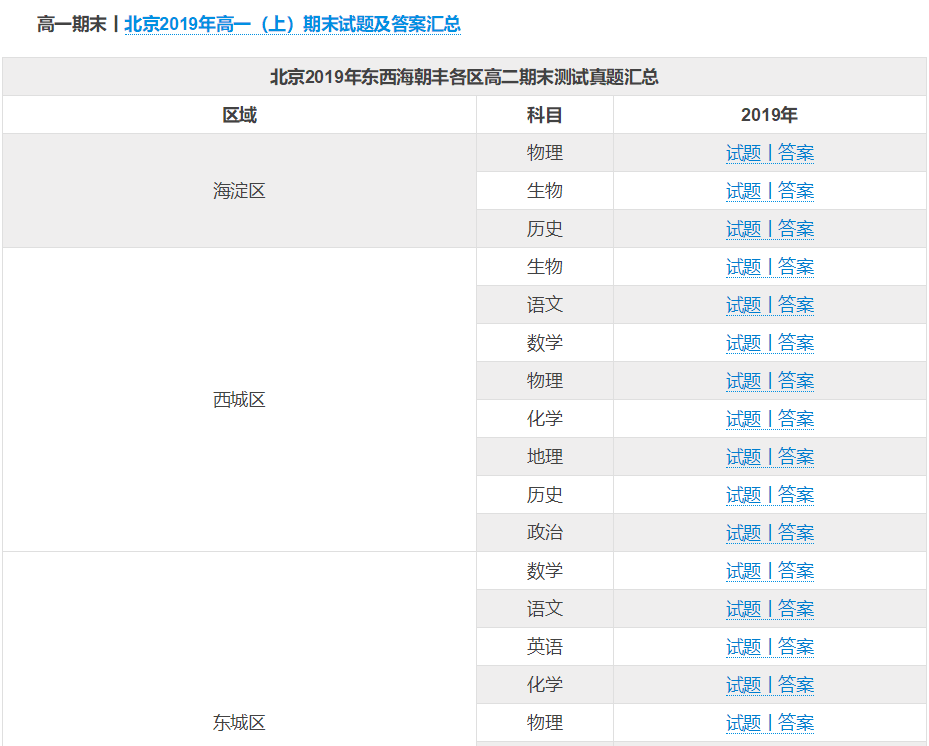Open 海淀区 历史 答案 link
This screenshot has height=746, width=929.
pos(795,228)
